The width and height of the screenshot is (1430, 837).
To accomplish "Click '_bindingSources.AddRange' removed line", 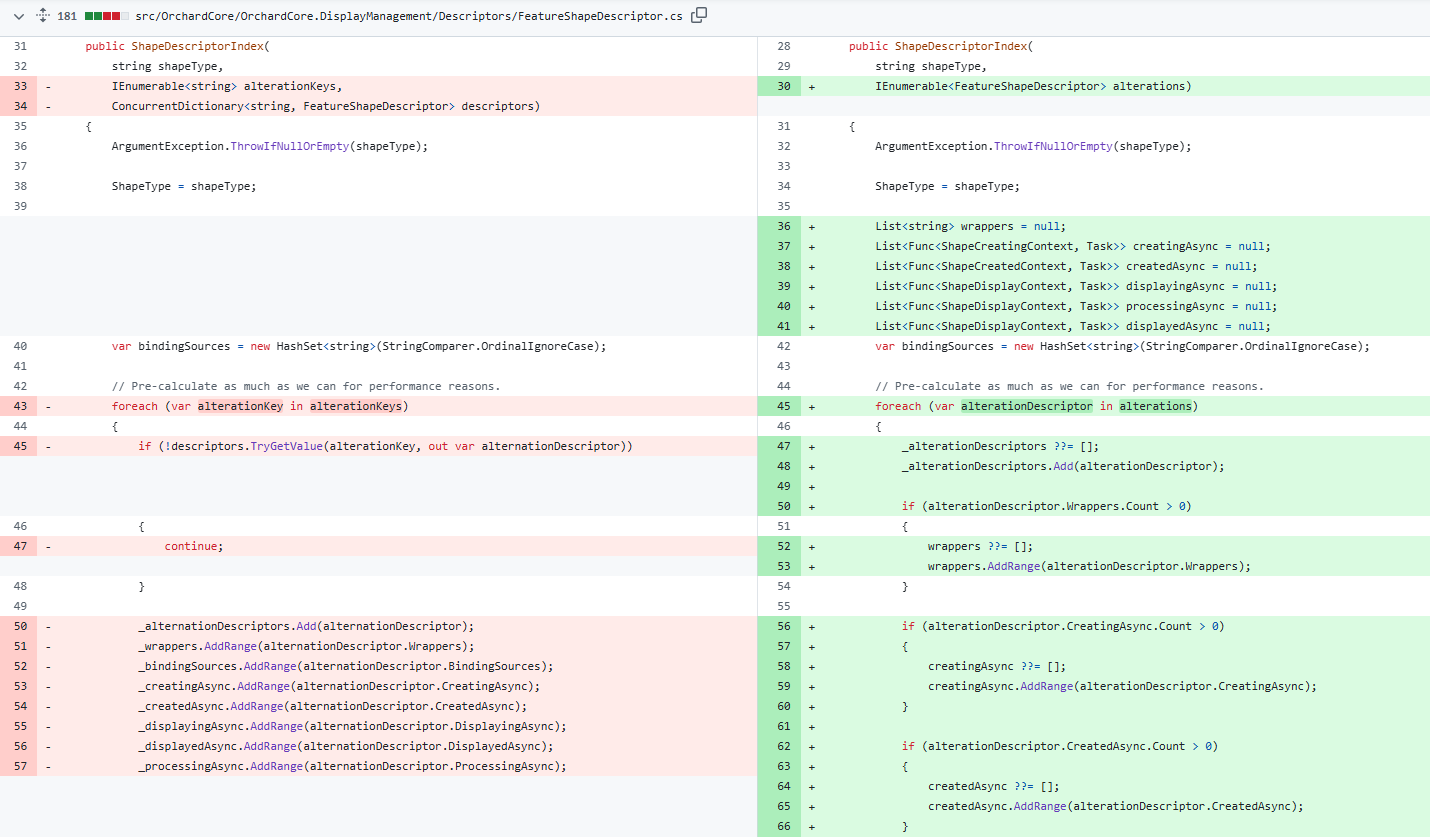I will [345, 666].
